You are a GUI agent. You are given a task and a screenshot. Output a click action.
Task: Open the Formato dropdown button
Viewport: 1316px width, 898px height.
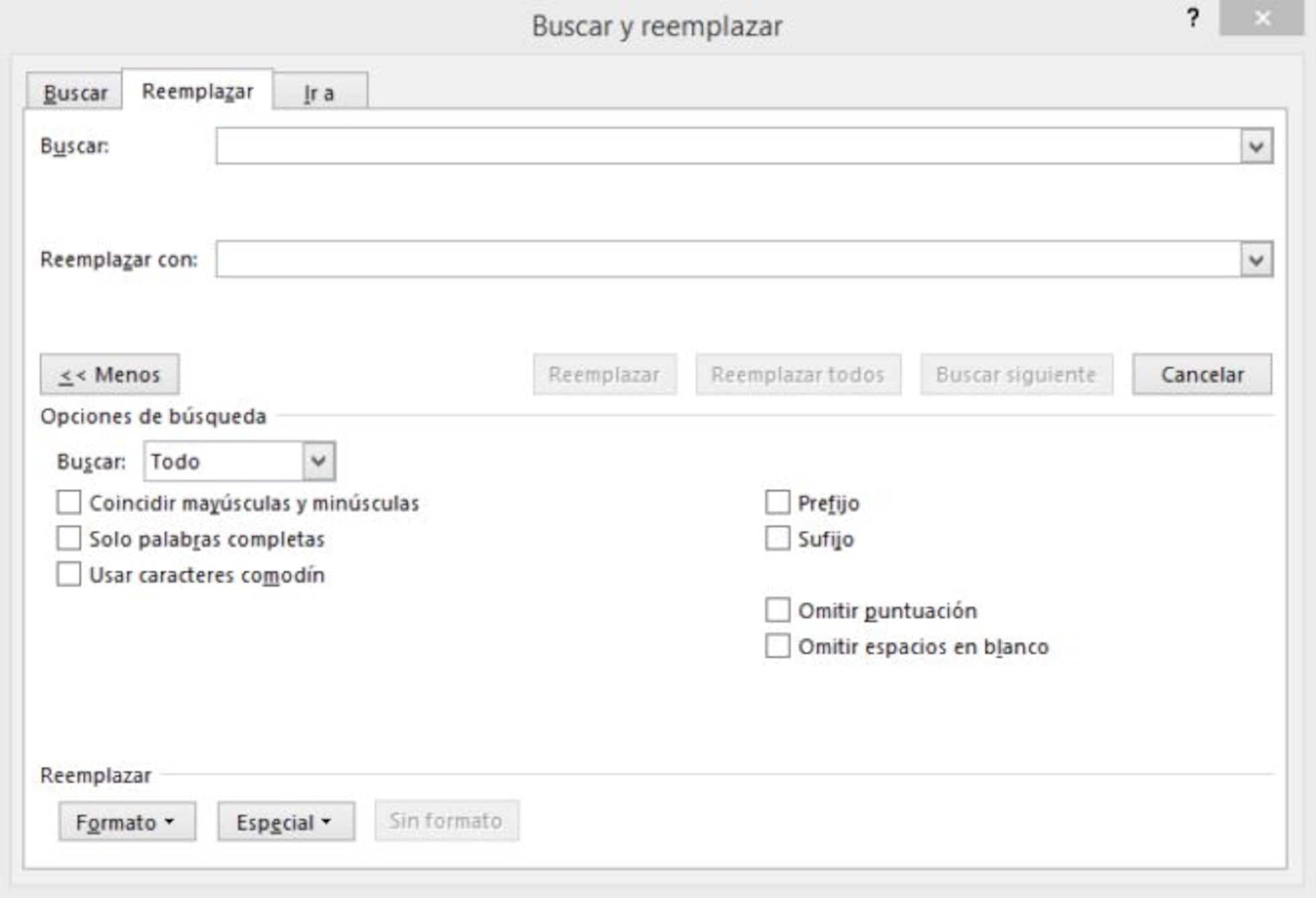pyautogui.click(x=127, y=821)
